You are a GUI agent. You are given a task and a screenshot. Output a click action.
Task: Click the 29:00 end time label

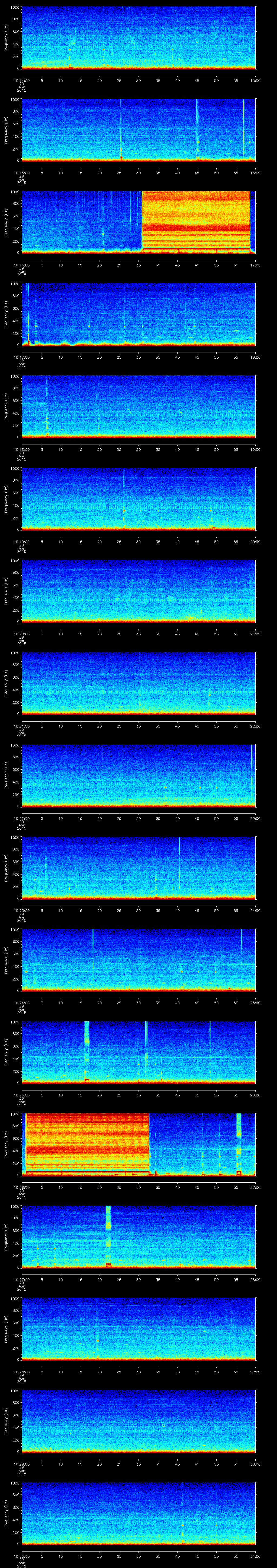[255, 1372]
